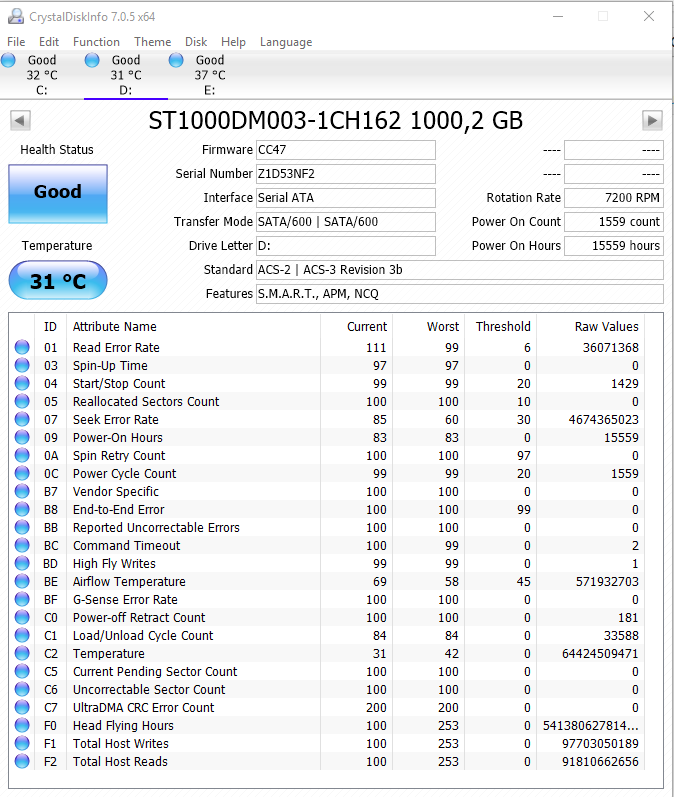Viewport: 674px width, 797px height.
Task: Click raw value 4674365023 in Seek Error Rate row
Action: coord(603,419)
